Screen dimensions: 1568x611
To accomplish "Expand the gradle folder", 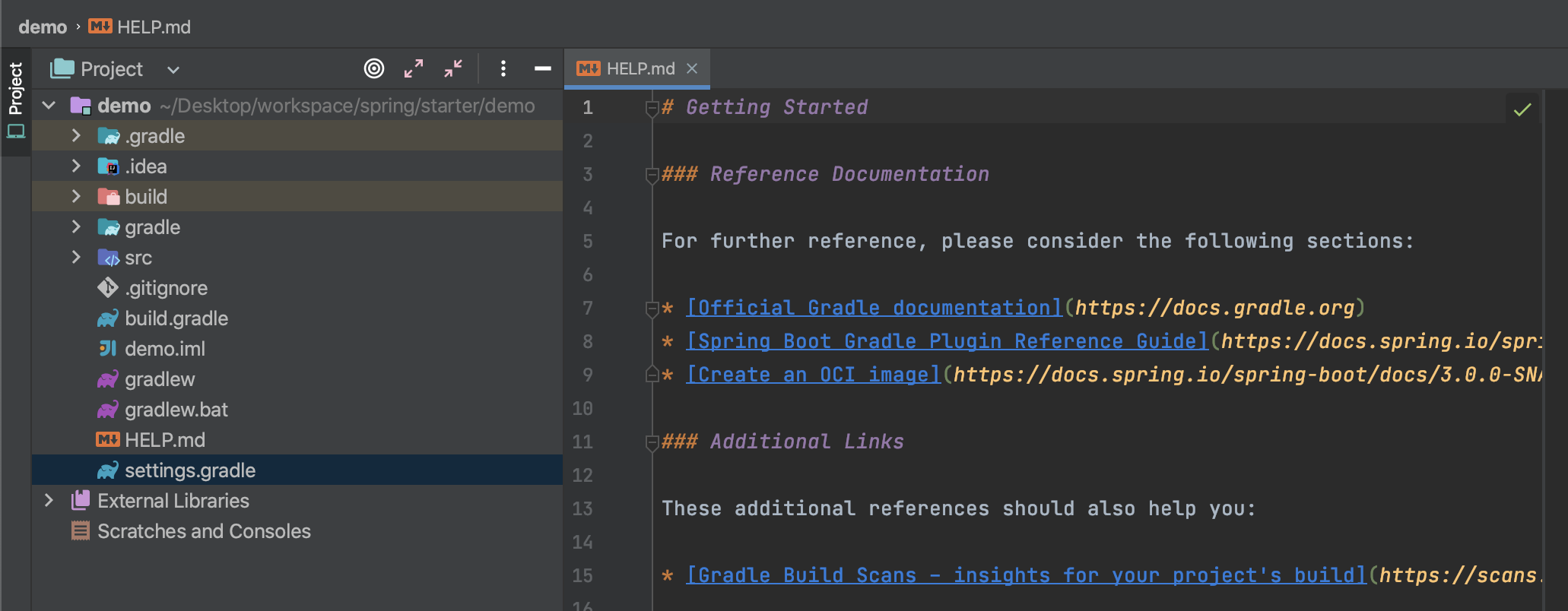I will [x=76, y=227].
